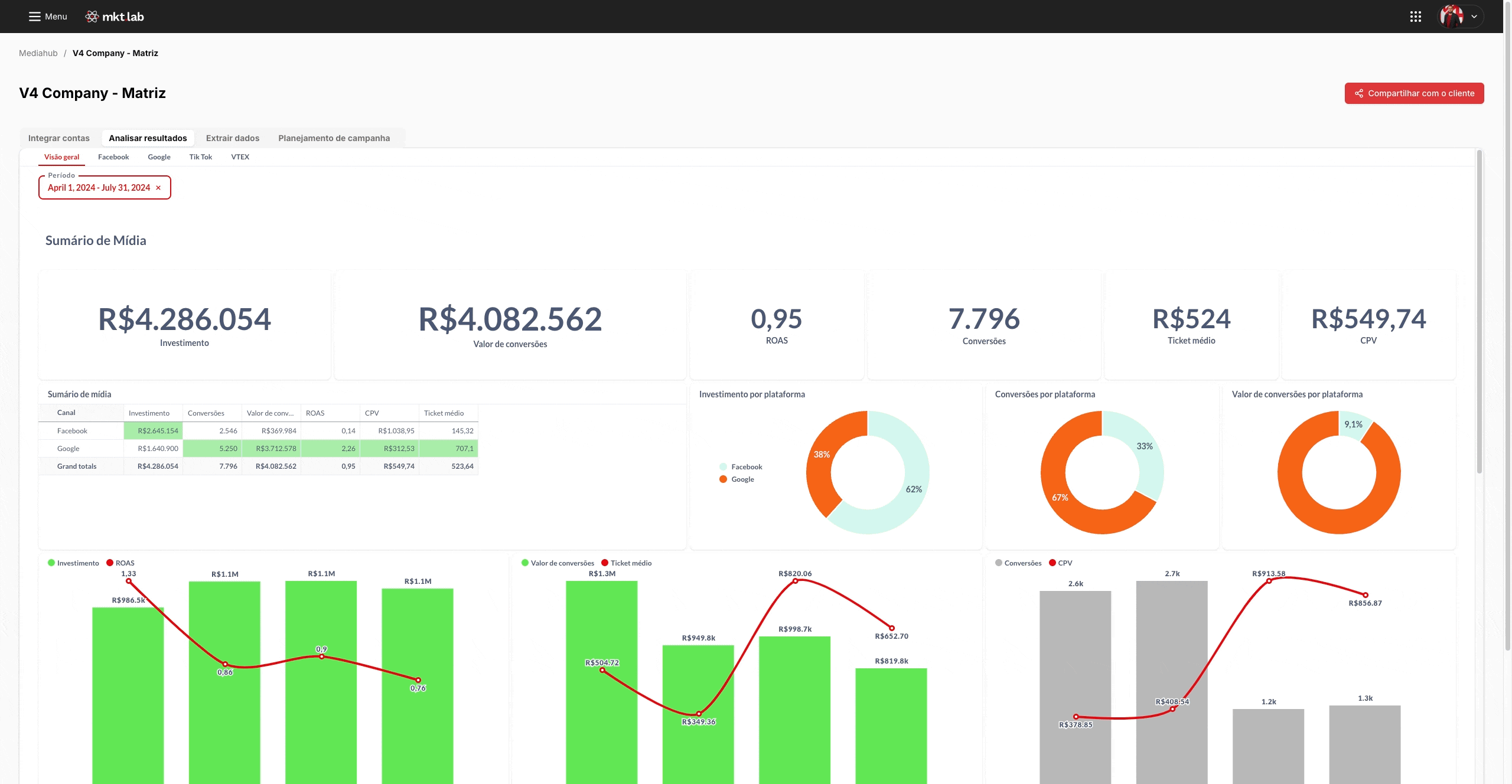Image resolution: width=1512 pixels, height=784 pixels.
Task: Toggle Ticket médio series legend
Action: coord(626,563)
